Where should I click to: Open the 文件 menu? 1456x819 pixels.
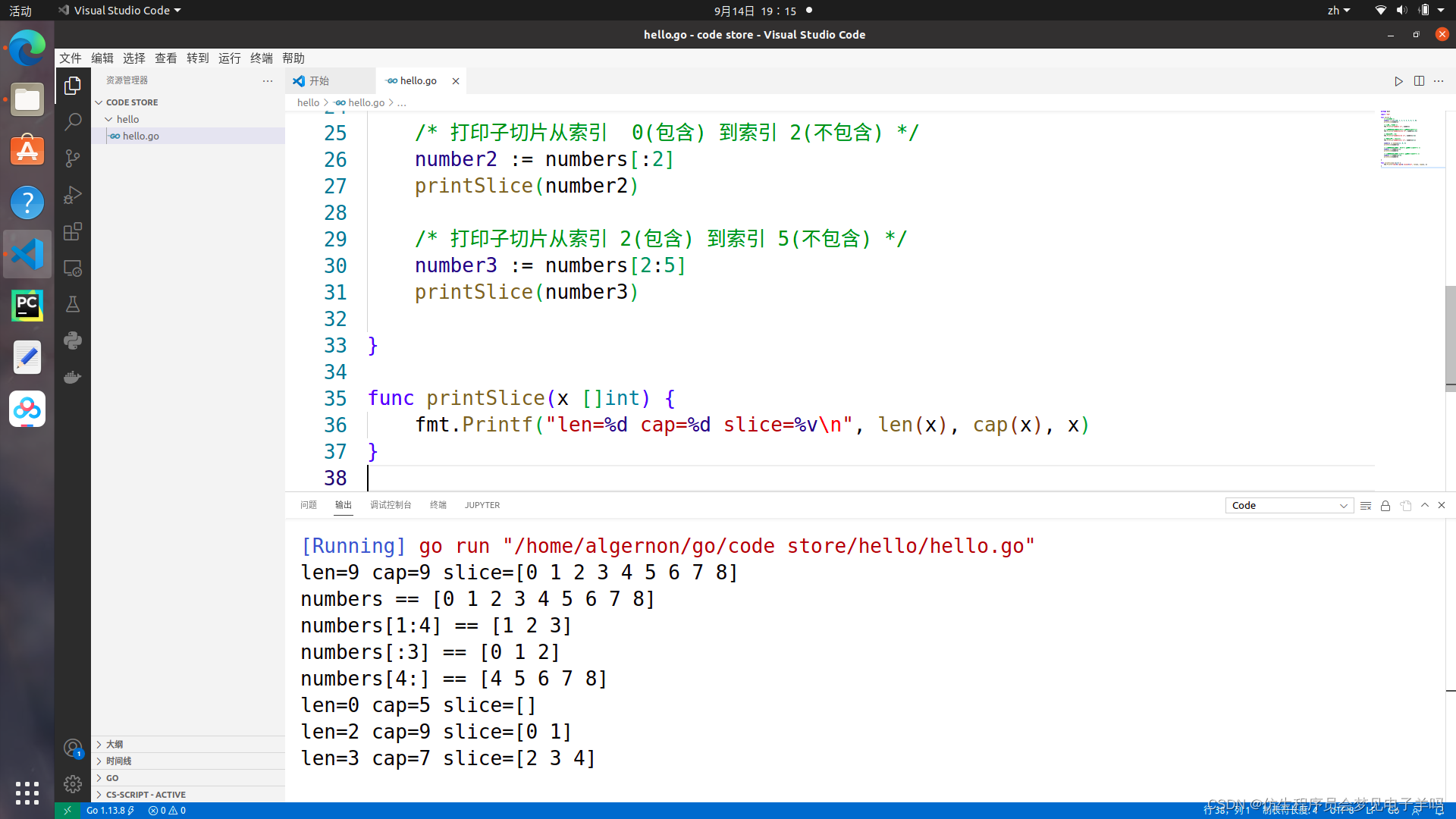pyautogui.click(x=71, y=58)
